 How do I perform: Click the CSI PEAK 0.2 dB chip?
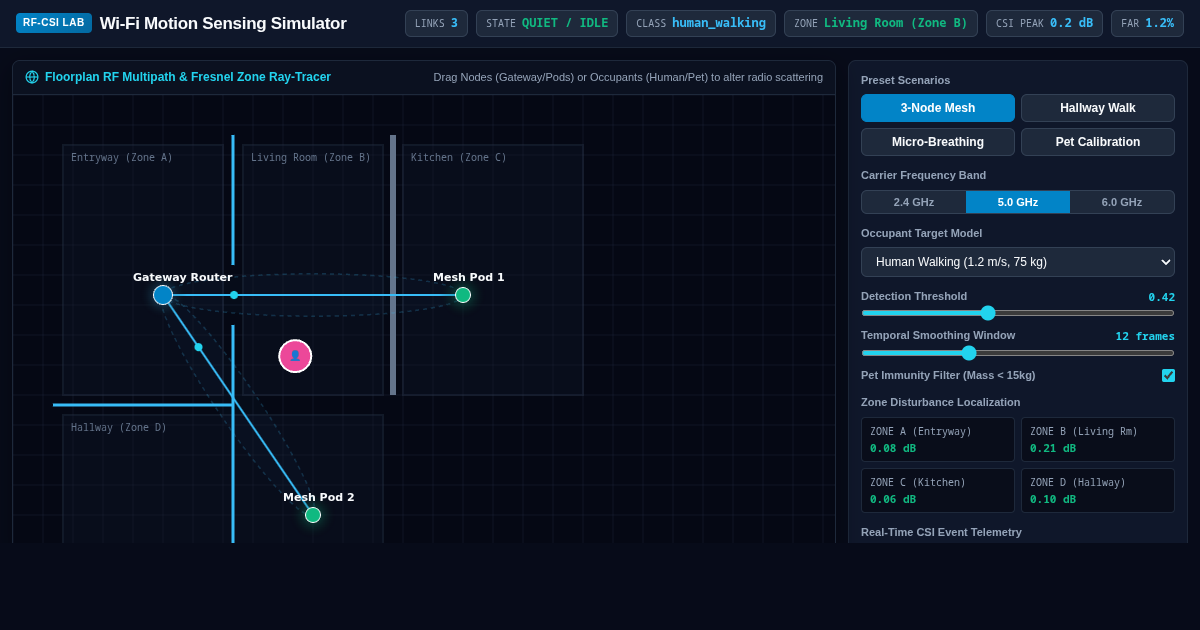(1044, 23)
